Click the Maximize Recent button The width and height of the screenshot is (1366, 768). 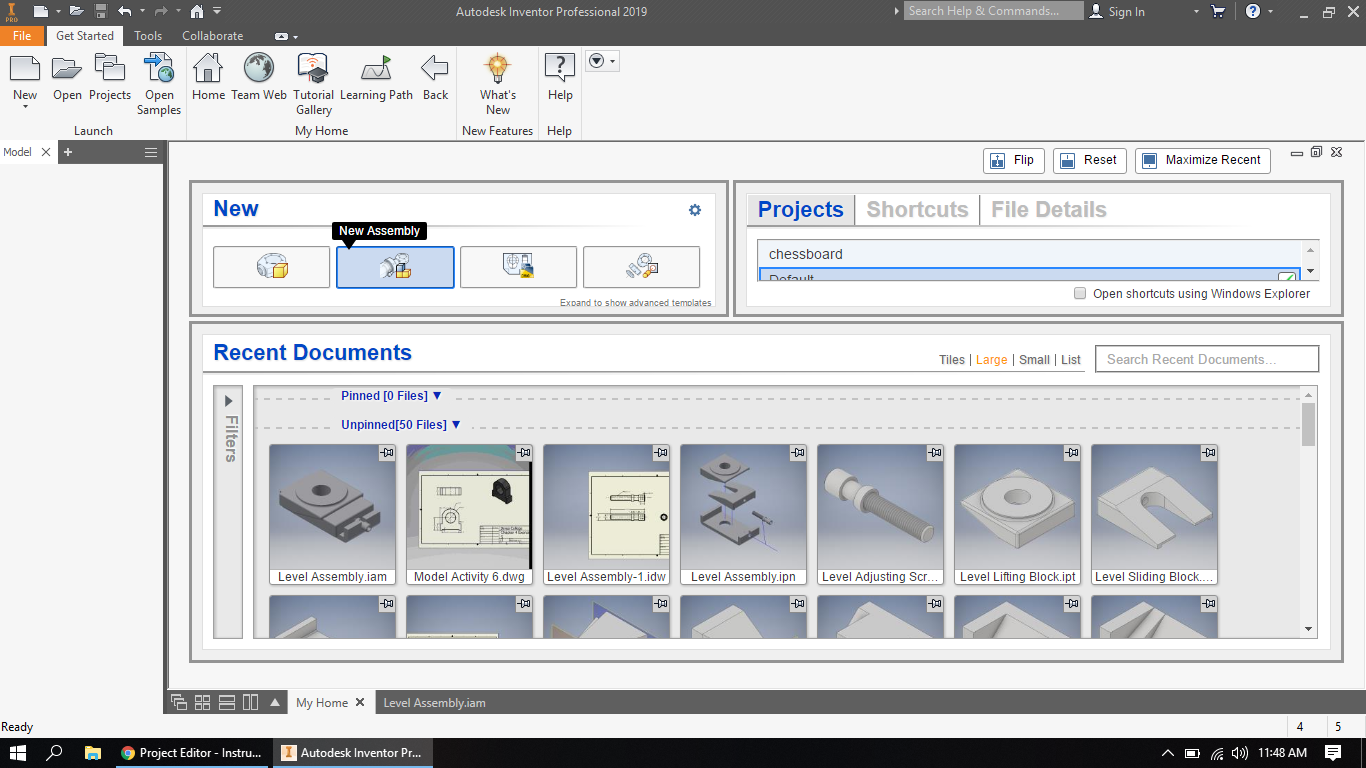click(1202, 160)
